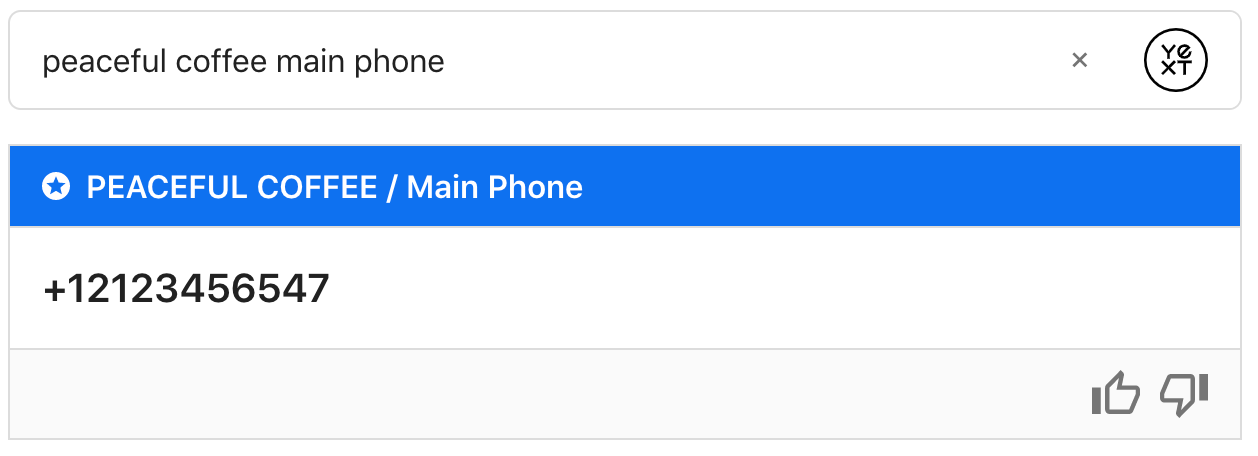
Task: Click the star icon in the blue header
Action: click(57, 187)
